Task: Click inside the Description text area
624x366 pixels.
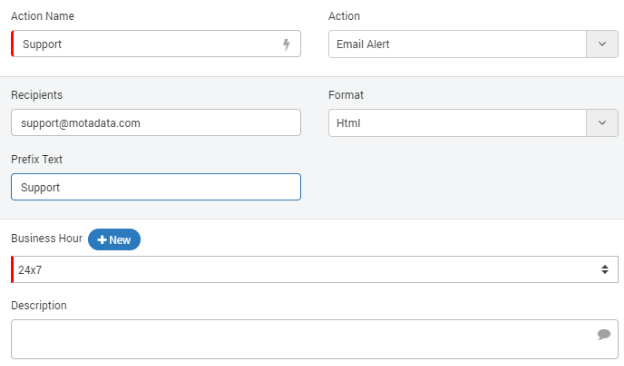Action: [315, 339]
